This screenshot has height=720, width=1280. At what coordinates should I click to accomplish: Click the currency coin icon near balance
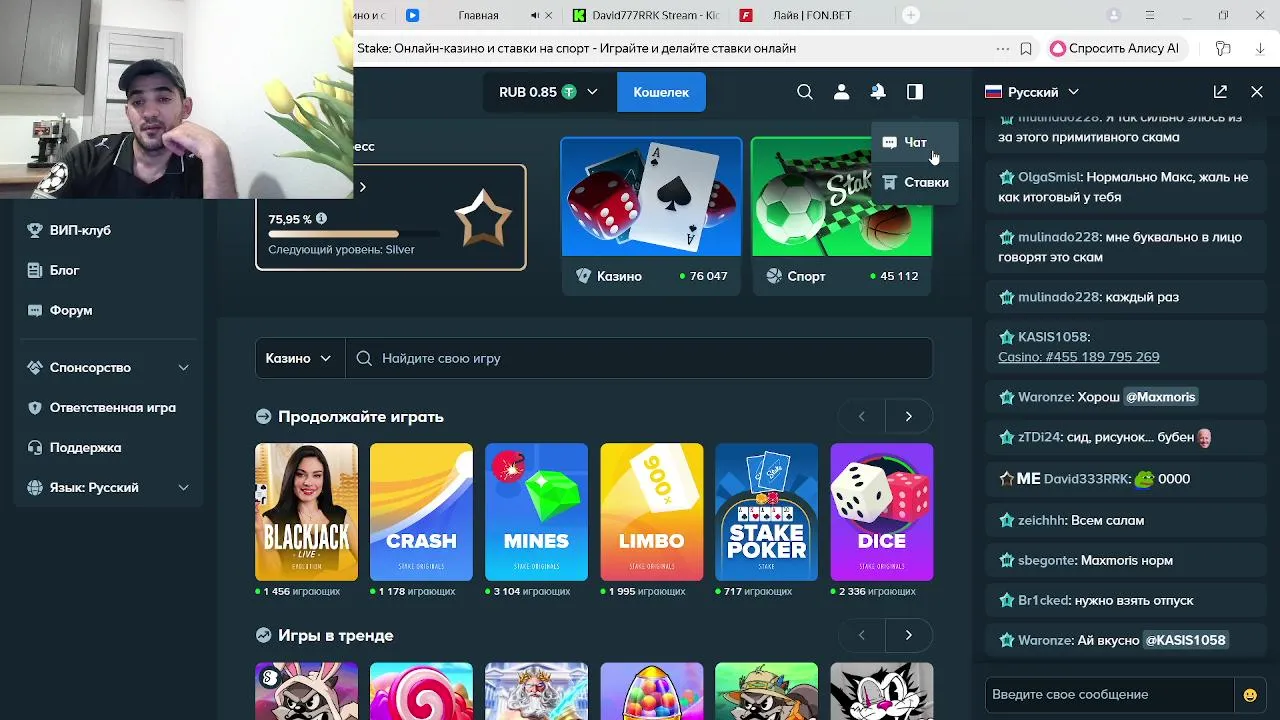pyautogui.click(x=569, y=92)
